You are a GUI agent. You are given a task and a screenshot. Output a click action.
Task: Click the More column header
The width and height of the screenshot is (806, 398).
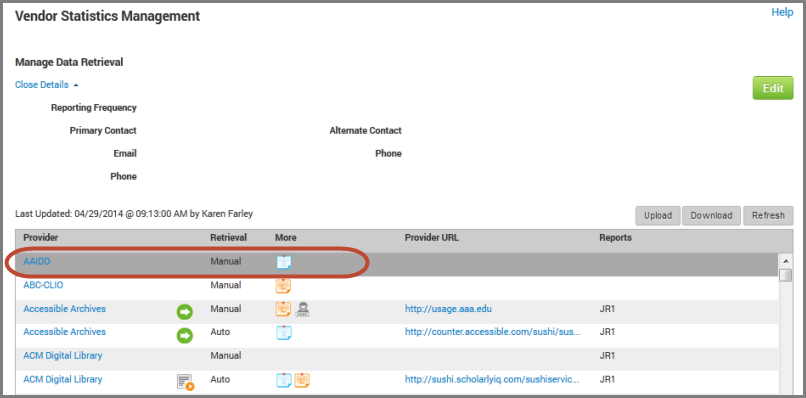tap(286, 238)
